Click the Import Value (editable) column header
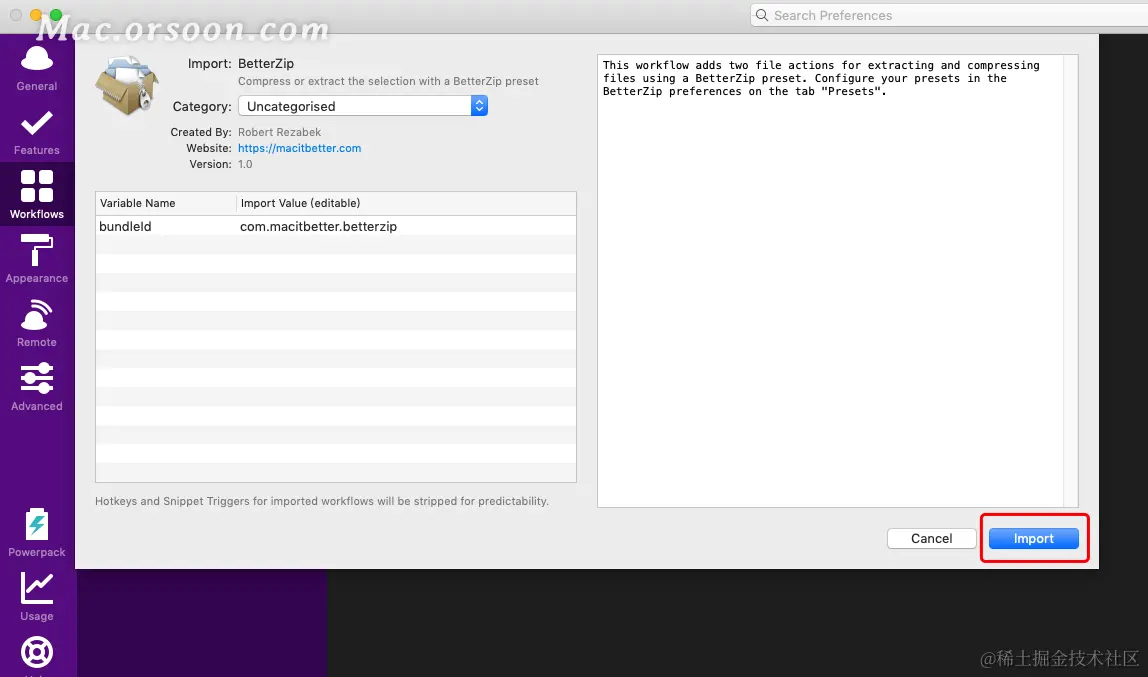 click(406, 203)
